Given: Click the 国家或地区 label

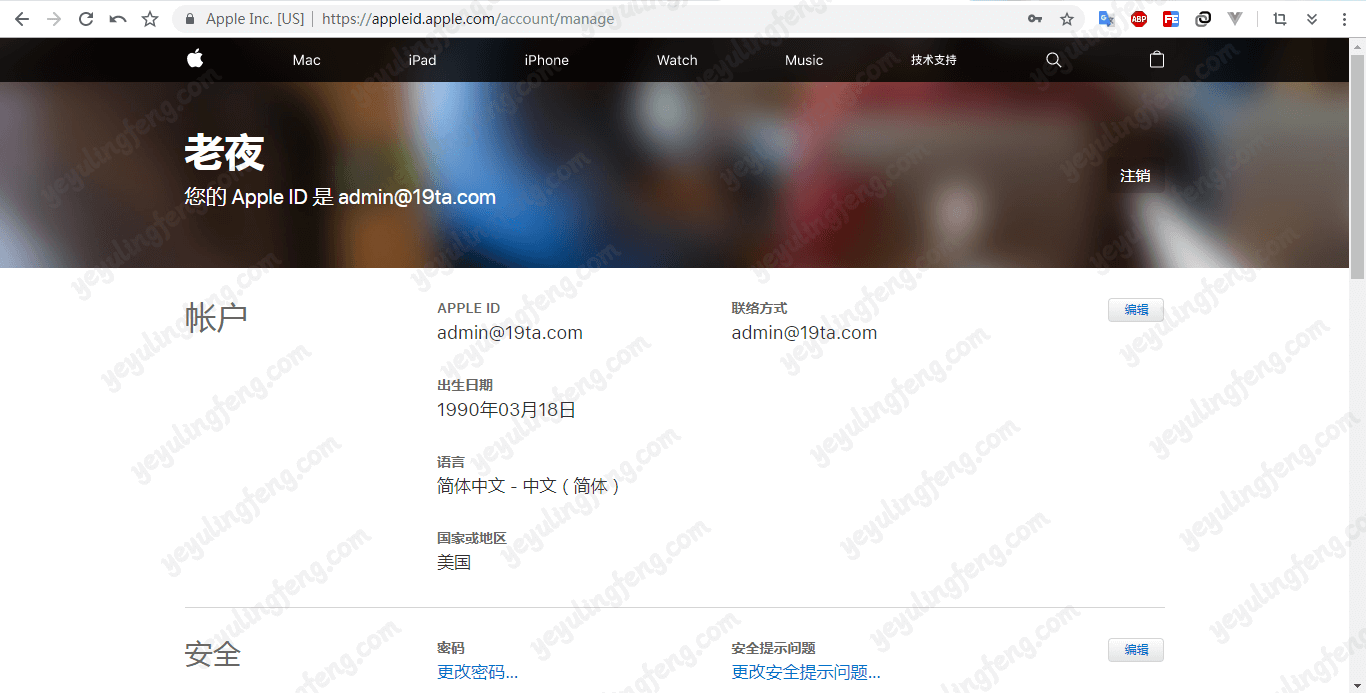Looking at the screenshot, I should coord(472,538).
